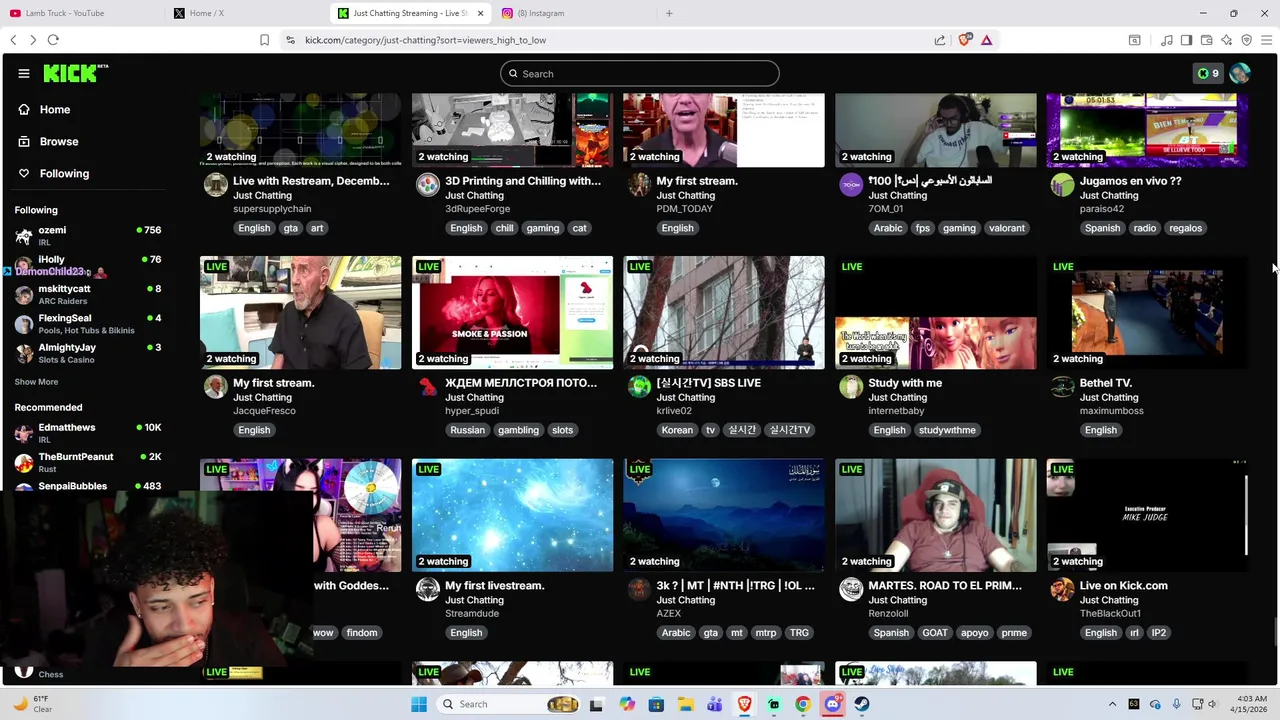The height and width of the screenshot is (720, 1280).
Task: Open File Explorer from the taskbar
Action: coord(685,704)
